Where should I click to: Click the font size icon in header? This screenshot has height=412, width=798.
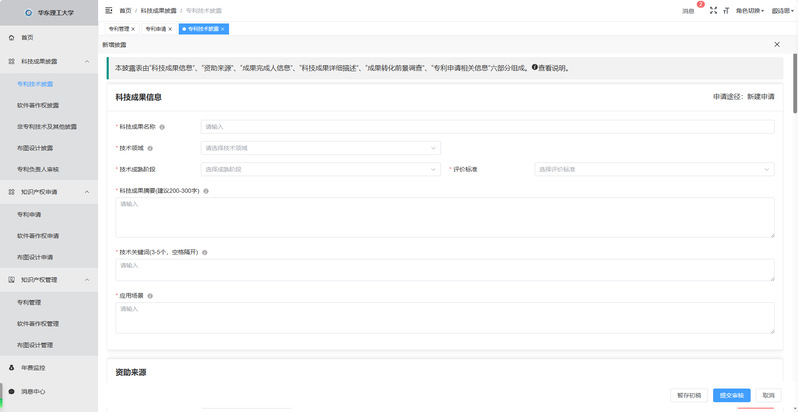[x=727, y=10]
